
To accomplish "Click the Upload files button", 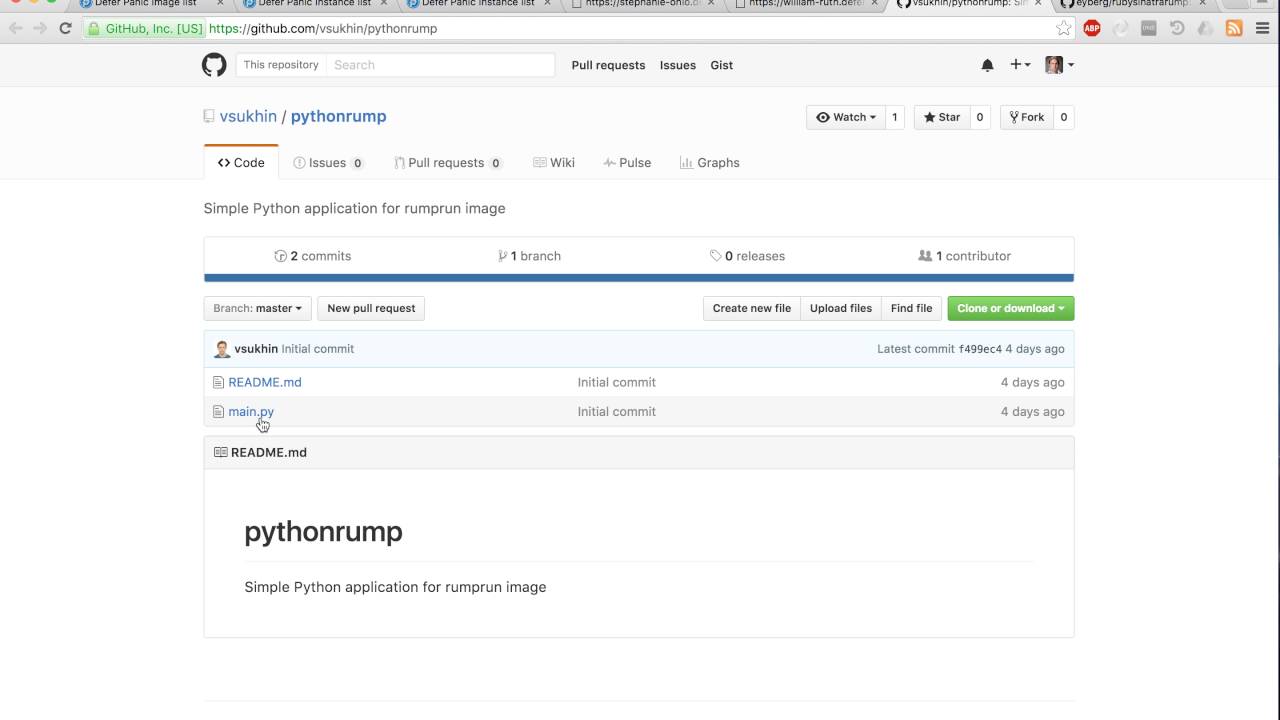I will click(841, 308).
